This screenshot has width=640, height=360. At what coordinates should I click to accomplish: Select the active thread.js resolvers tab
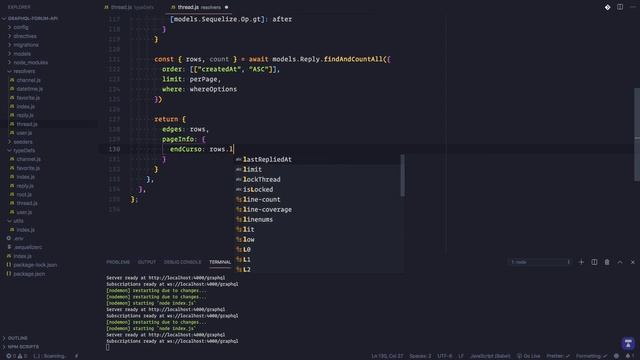click(199, 7)
